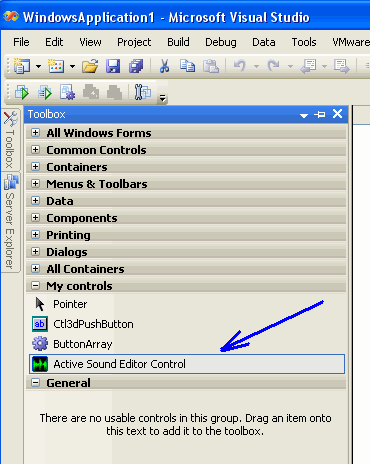Open the New Project dropdown arrow
The image size is (370, 464).
point(39,66)
